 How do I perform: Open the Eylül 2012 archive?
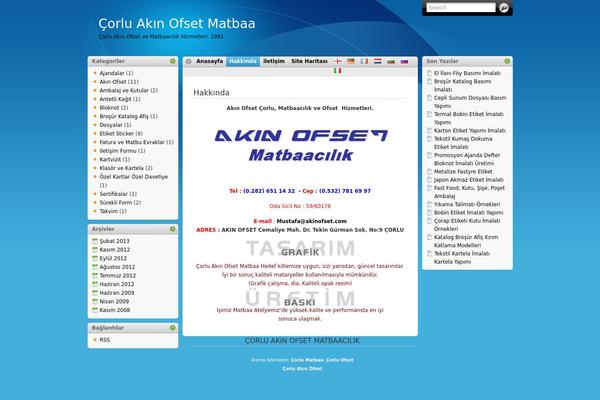(113, 258)
